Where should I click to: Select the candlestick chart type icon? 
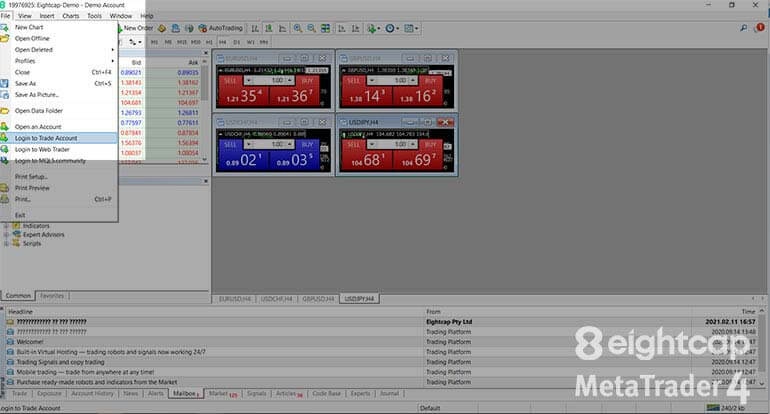point(269,28)
